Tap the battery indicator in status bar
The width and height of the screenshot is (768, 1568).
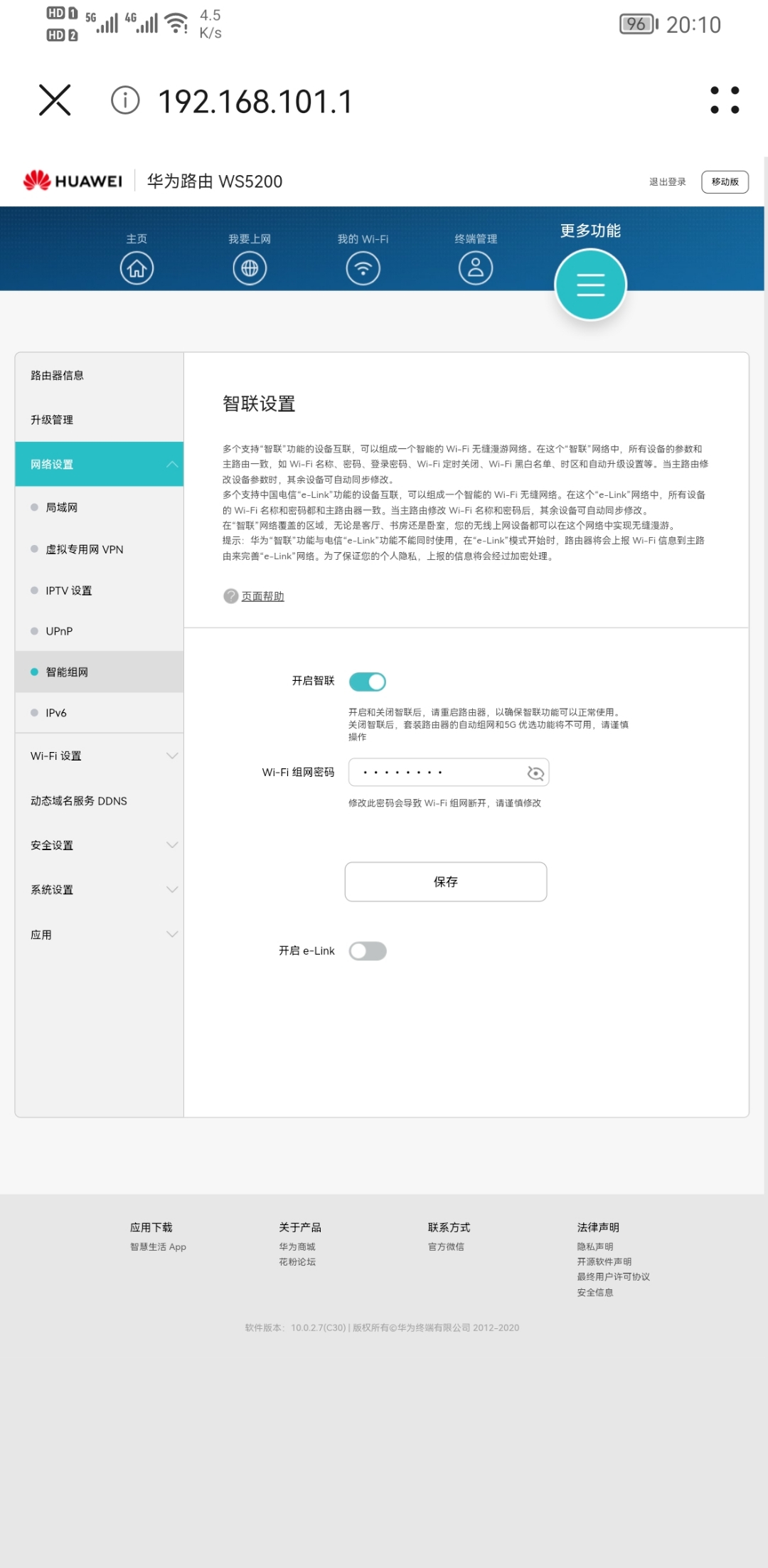click(639, 24)
